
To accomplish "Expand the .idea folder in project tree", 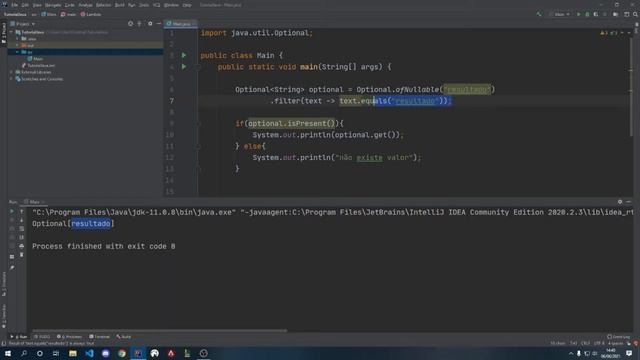I will pyautogui.click(x=17, y=39).
